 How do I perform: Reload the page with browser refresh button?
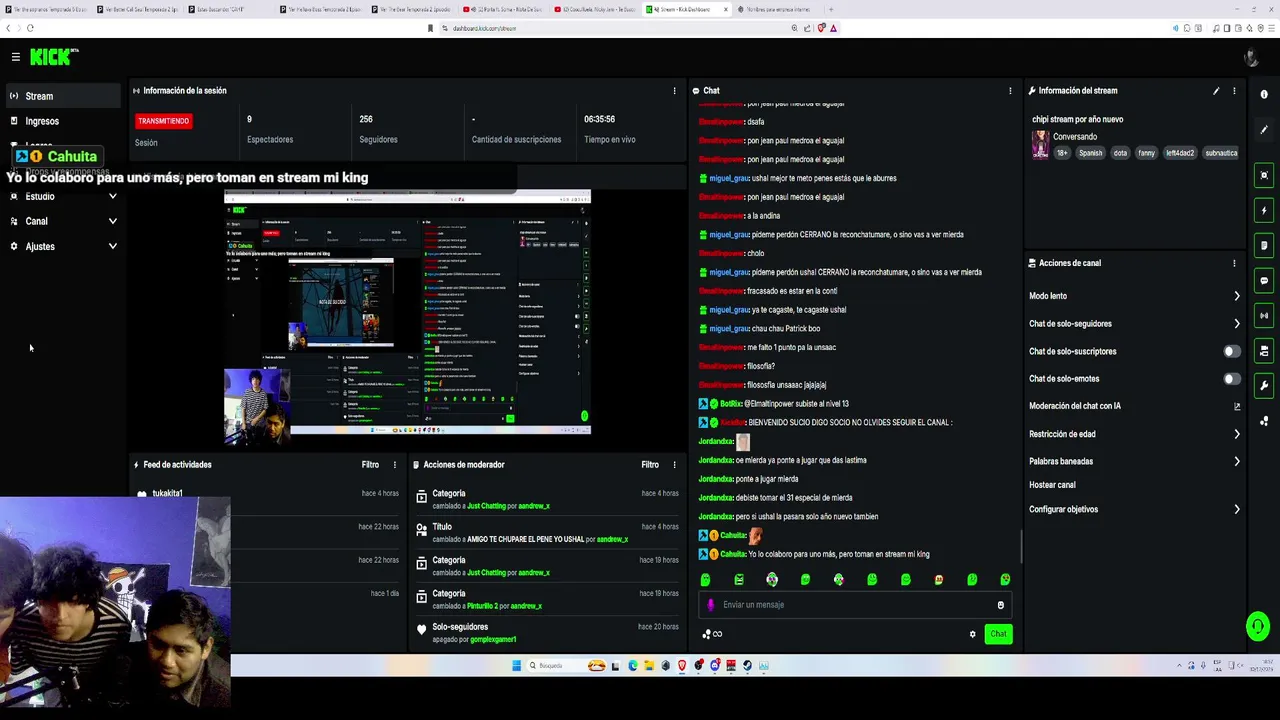coord(30,28)
